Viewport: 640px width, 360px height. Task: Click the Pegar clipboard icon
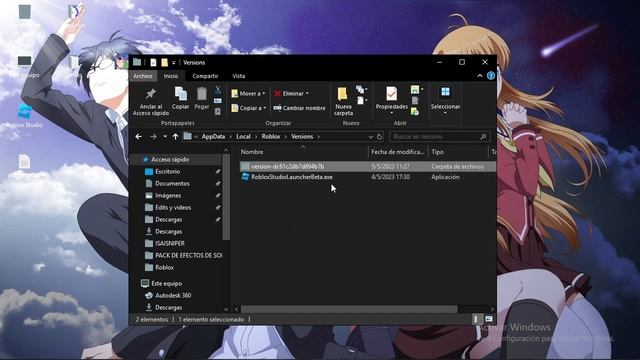point(202,94)
